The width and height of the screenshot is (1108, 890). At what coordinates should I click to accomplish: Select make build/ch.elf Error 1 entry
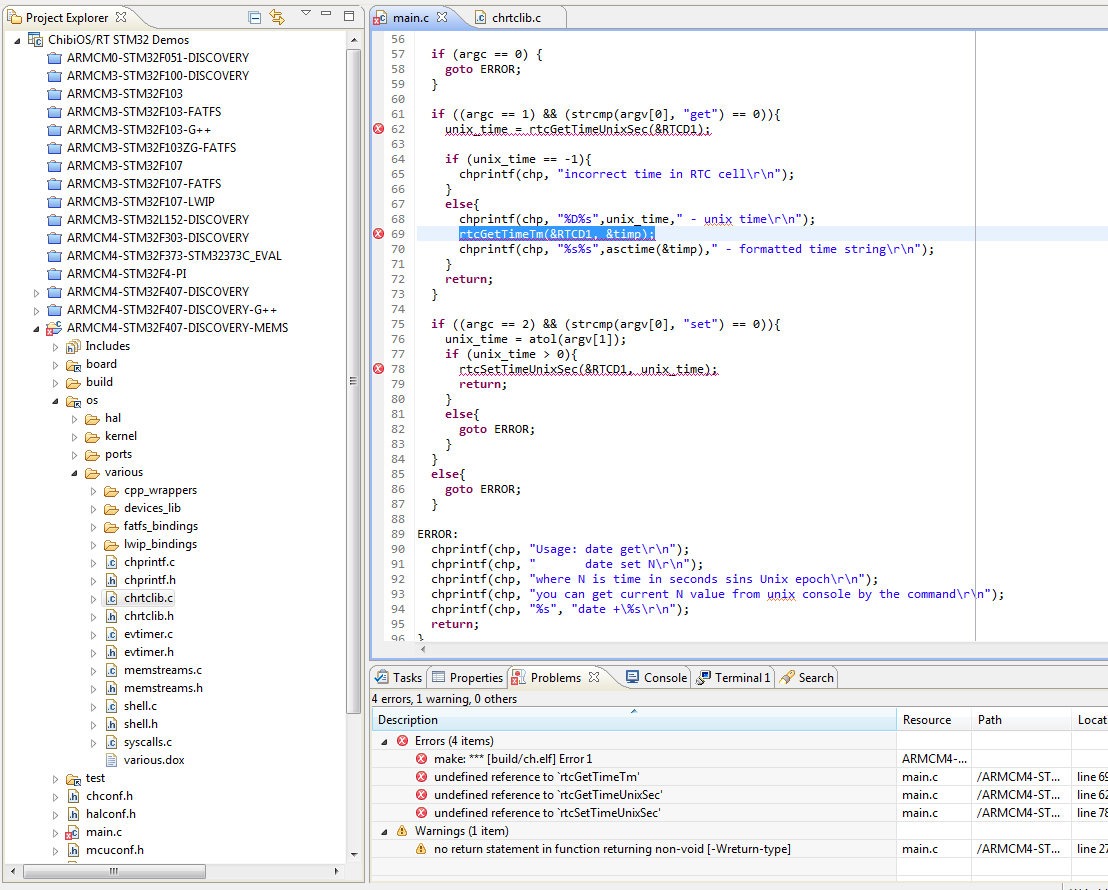tap(513, 759)
